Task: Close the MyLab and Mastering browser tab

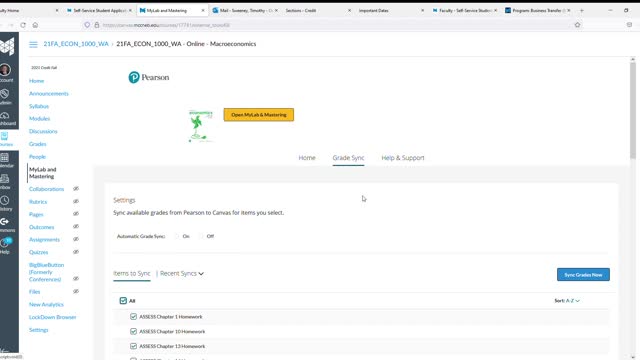Action: (x=203, y=10)
